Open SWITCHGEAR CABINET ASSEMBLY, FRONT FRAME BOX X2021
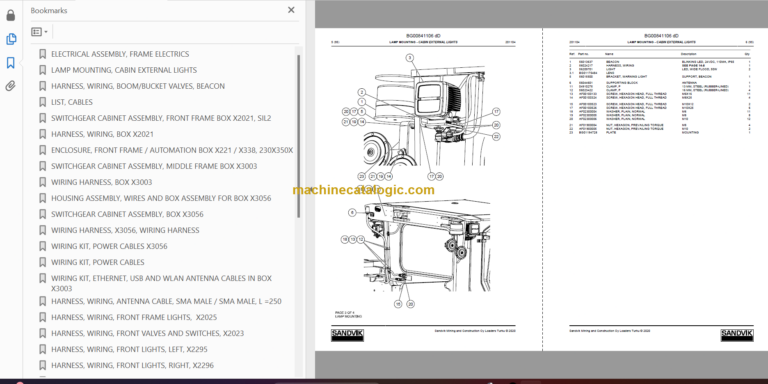 coord(161,118)
